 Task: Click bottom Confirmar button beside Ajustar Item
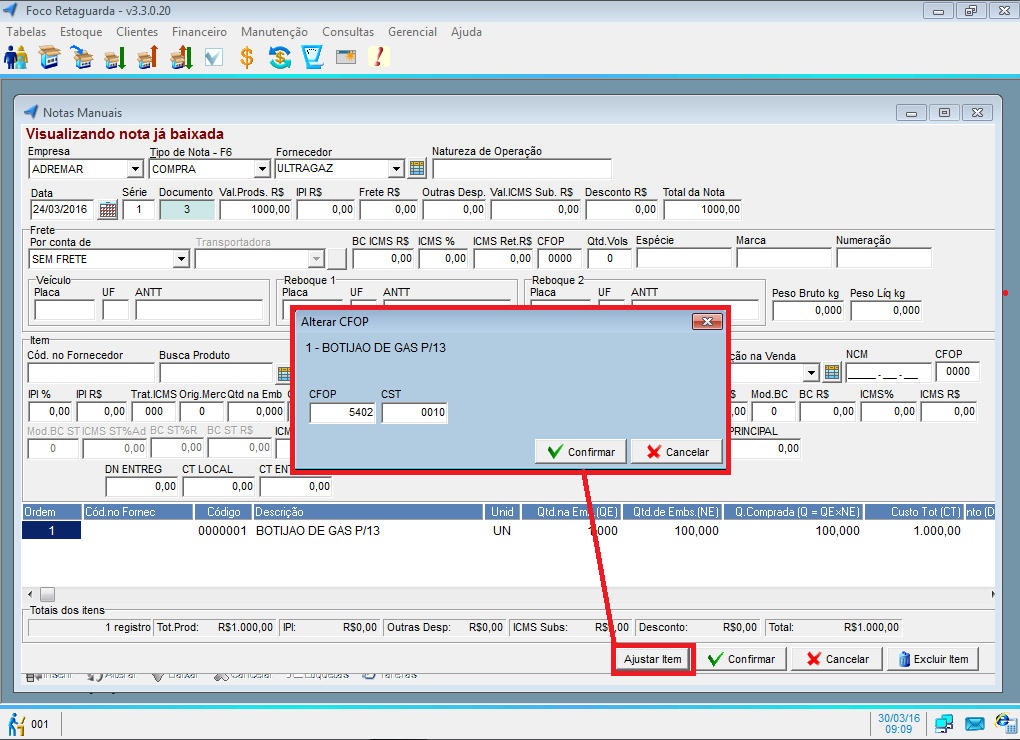point(741,659)
